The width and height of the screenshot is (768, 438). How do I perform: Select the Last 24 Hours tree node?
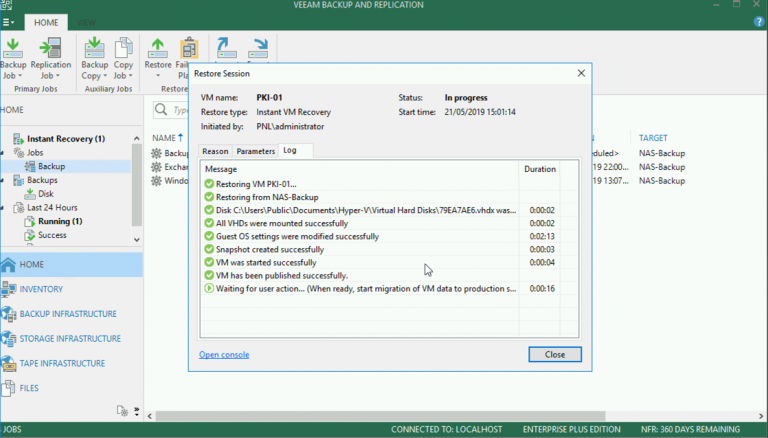(x=52, y=207)
